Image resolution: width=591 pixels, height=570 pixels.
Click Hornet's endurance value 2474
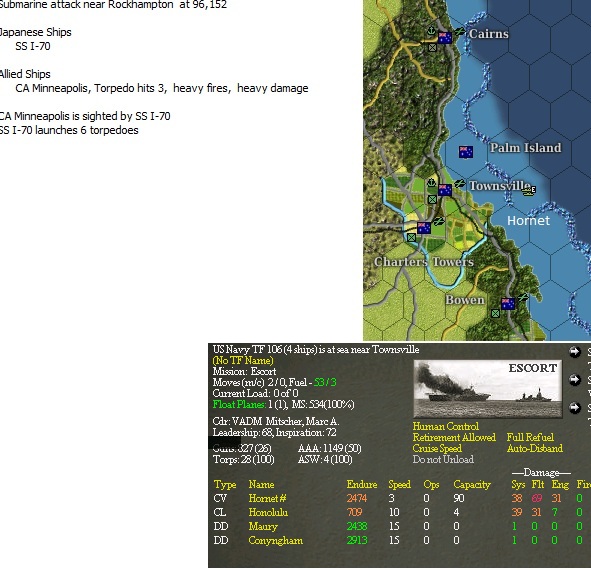click(x=357, y=498)
